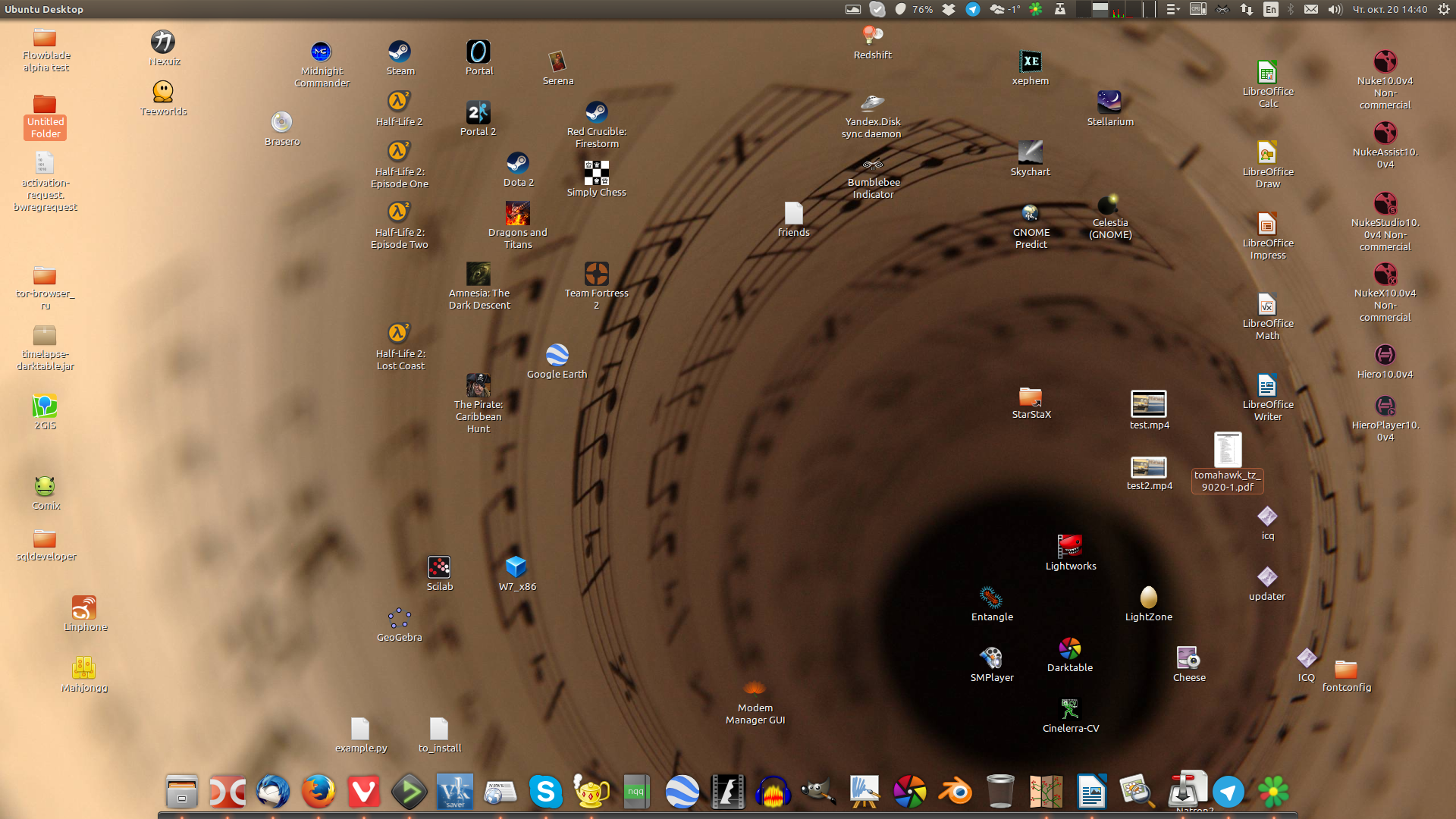
Task: Toggle Redshift from the desktop icon
Action: click(872, 35)
